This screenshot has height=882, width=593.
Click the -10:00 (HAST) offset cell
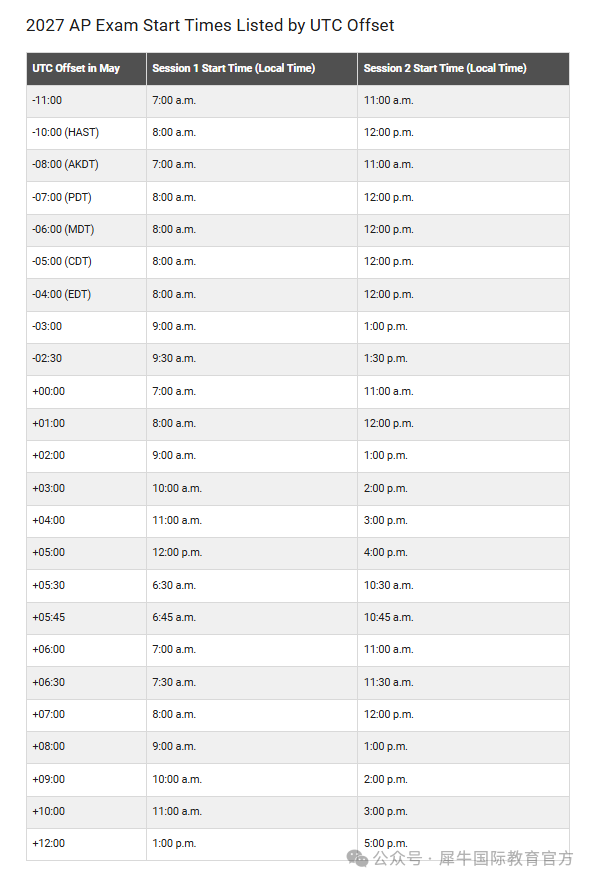tap(87, 133)
